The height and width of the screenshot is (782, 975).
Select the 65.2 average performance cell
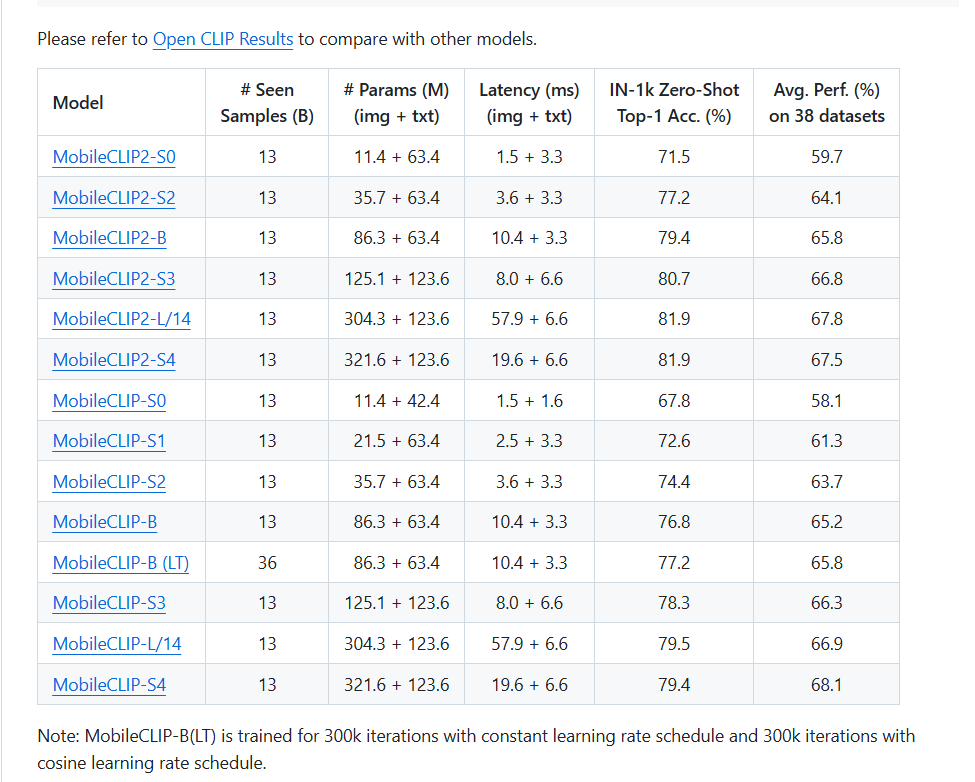click(826, 522)
